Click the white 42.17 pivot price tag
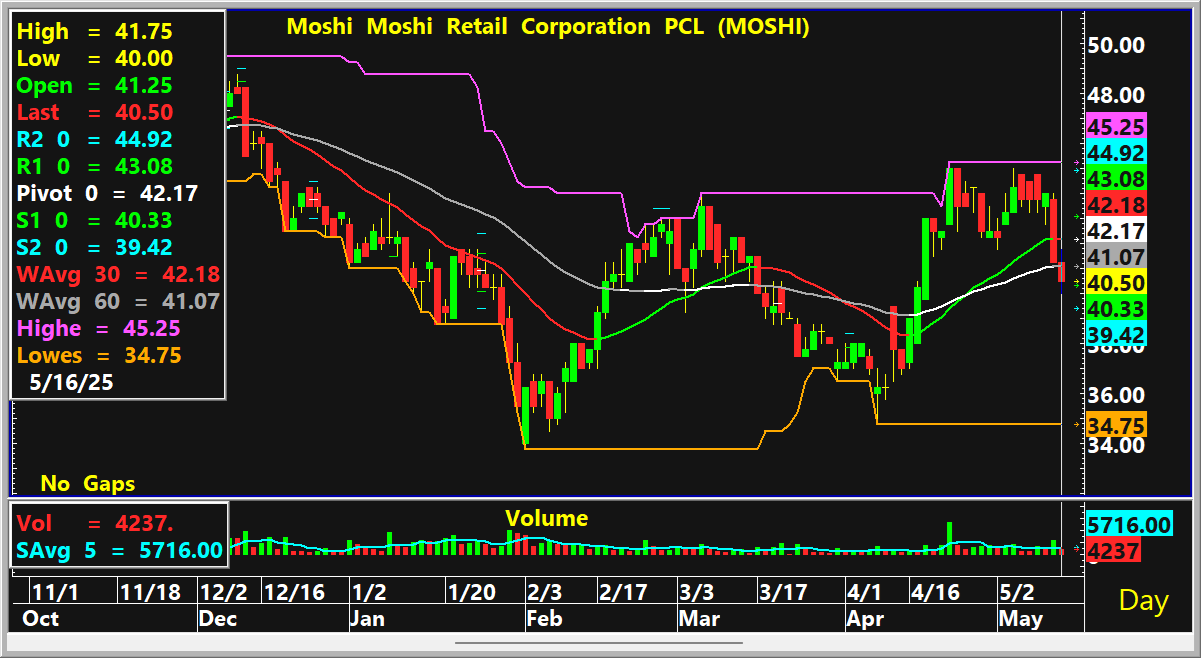This screenshot has height=658, width=1201. point(1116,231)
